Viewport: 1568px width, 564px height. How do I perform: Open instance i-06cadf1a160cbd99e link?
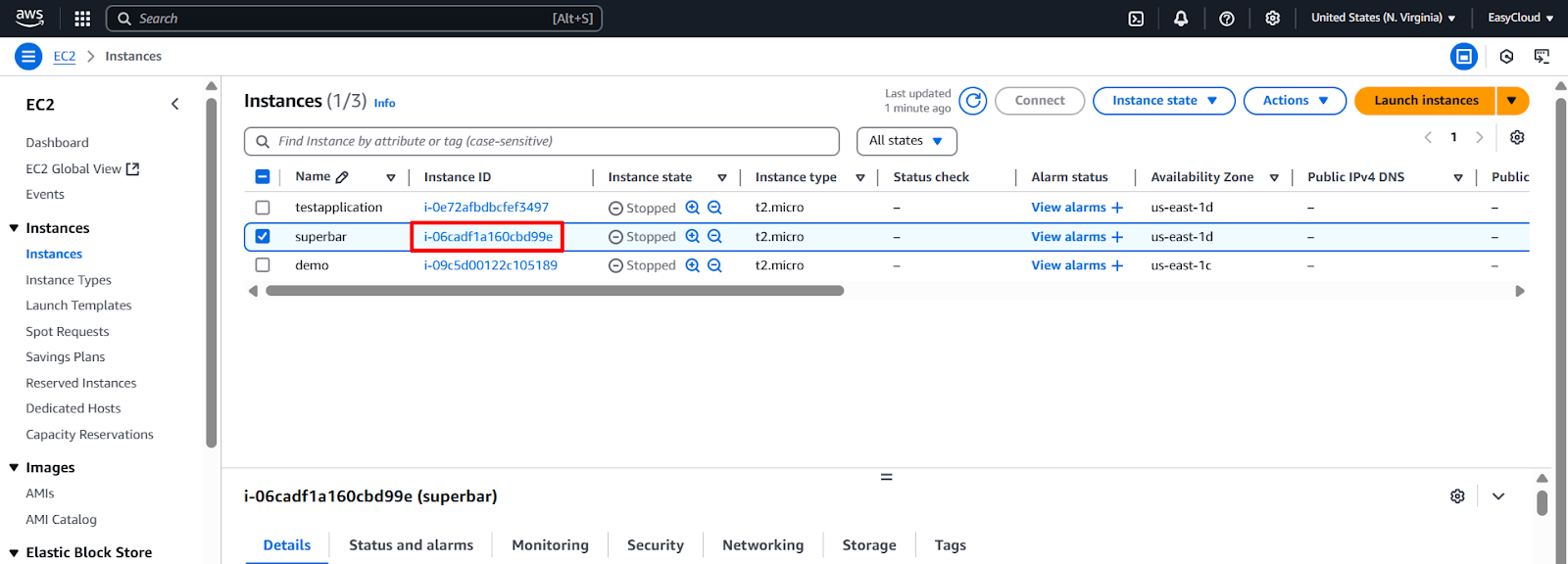point(488,237)
